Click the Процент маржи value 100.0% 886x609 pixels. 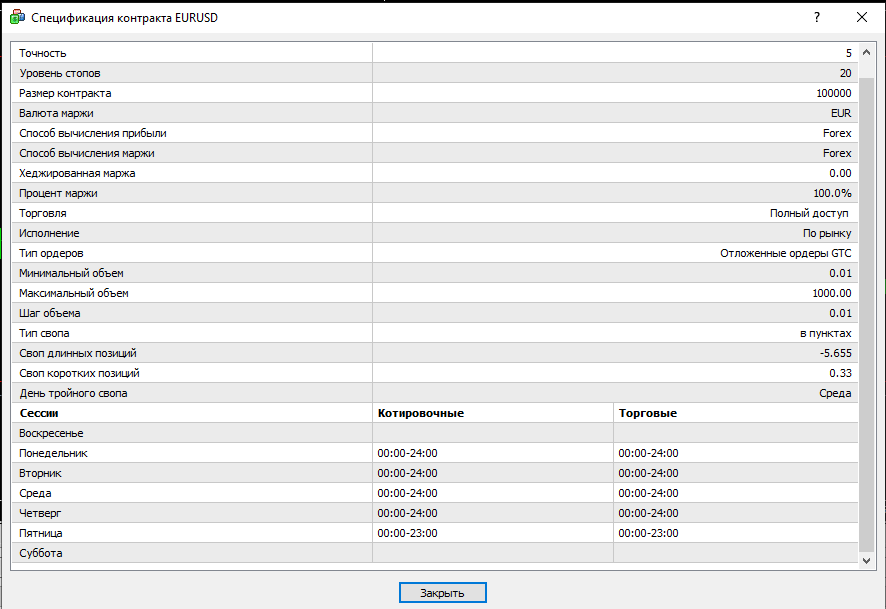pyautogui.click(x=832, y=193)
